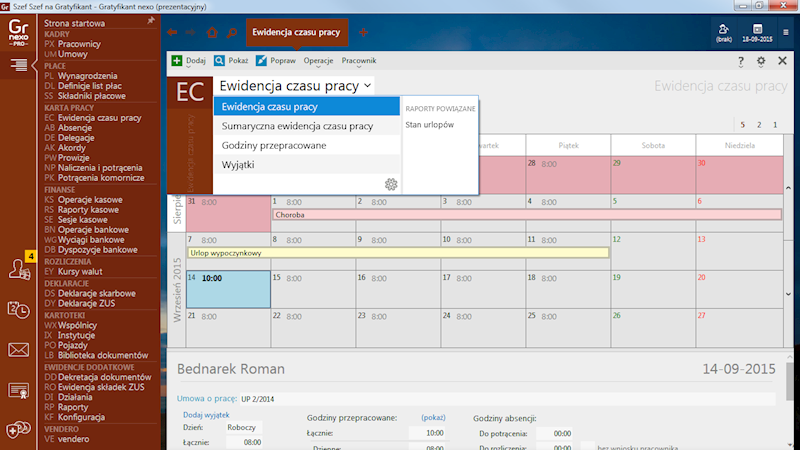The height and width of the screenshot is (450, 800).
Task: Select the Choroba absence bar
Action: pyautogui.click(x=527, y=215)
